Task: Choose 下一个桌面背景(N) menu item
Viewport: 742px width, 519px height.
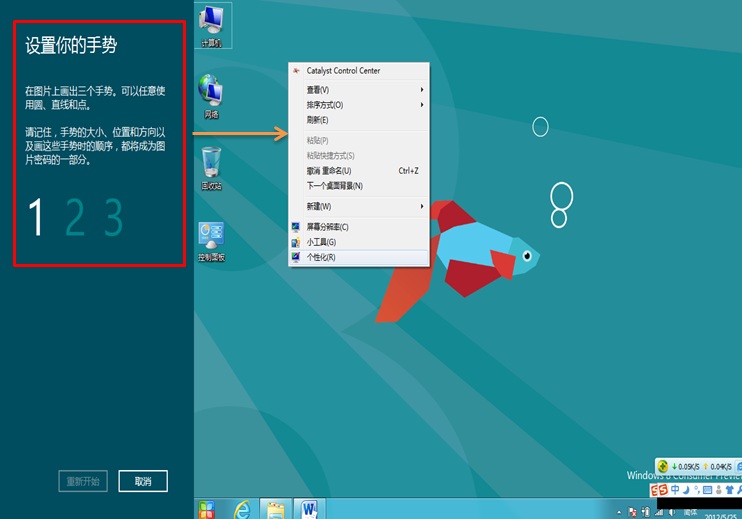Action: click(x=359, y=186)
